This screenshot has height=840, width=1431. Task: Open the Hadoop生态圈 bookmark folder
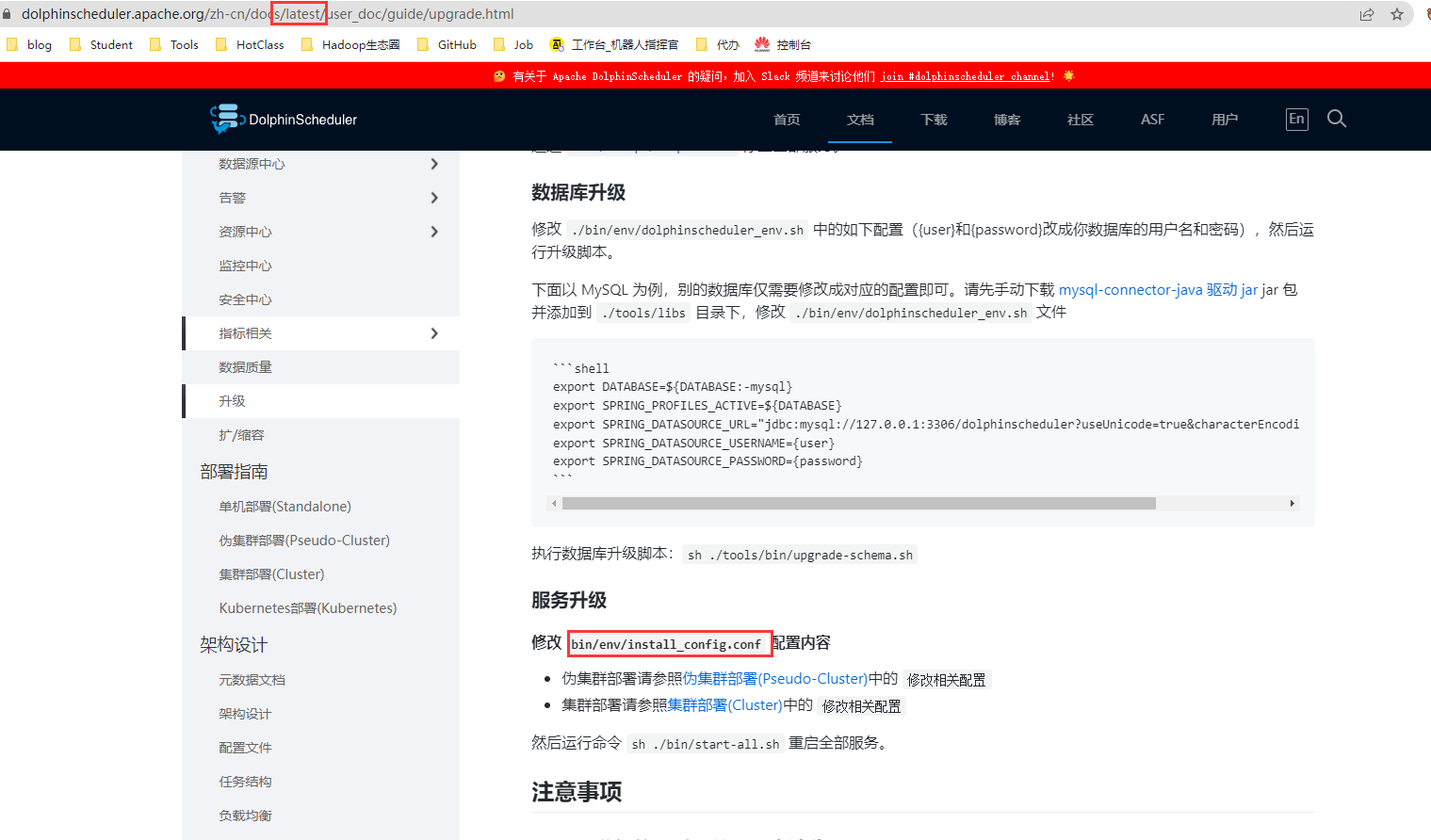coord(350,44)
